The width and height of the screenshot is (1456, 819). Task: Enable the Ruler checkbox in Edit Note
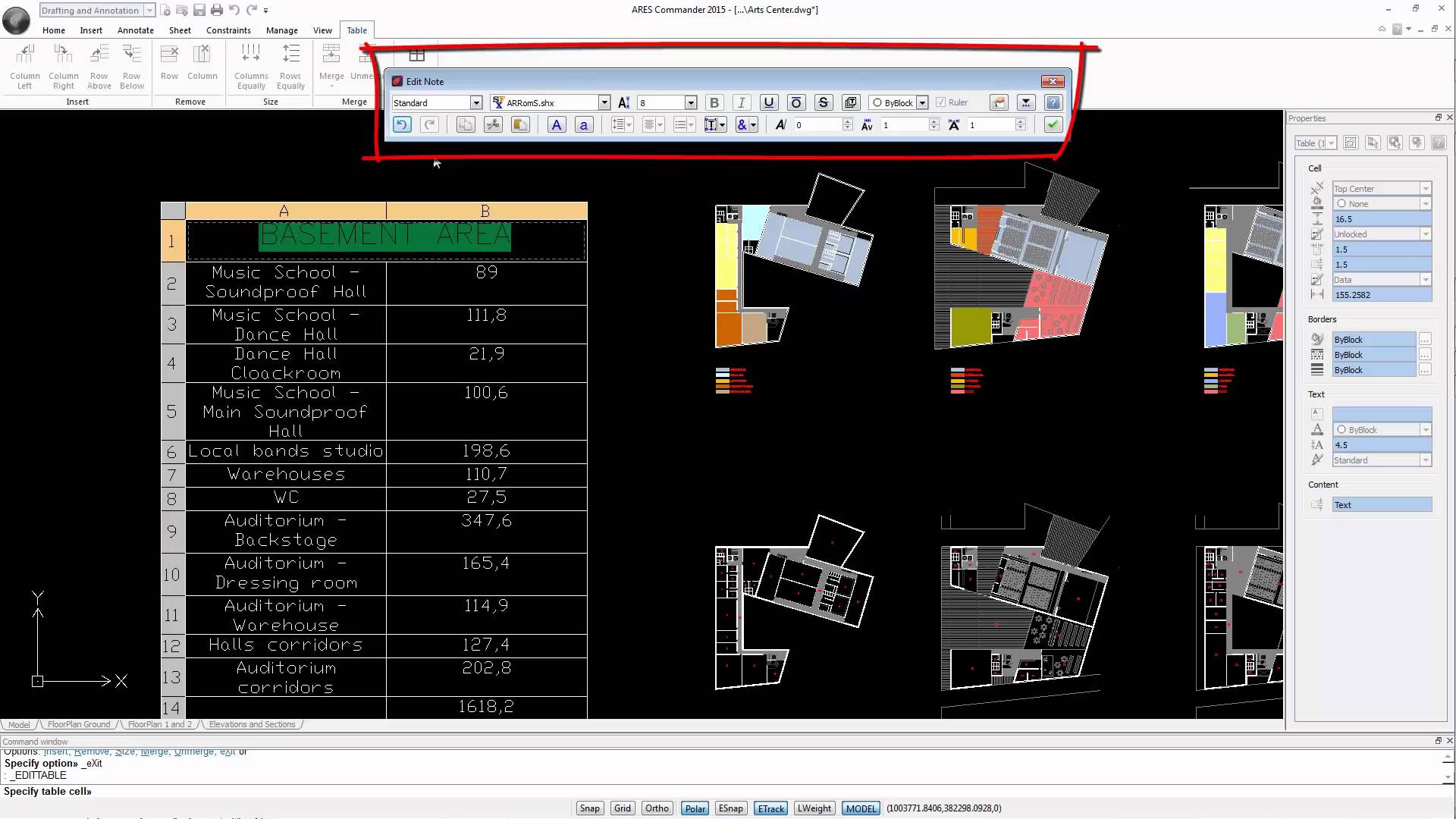pyautogui.click(x=940, y=102)
